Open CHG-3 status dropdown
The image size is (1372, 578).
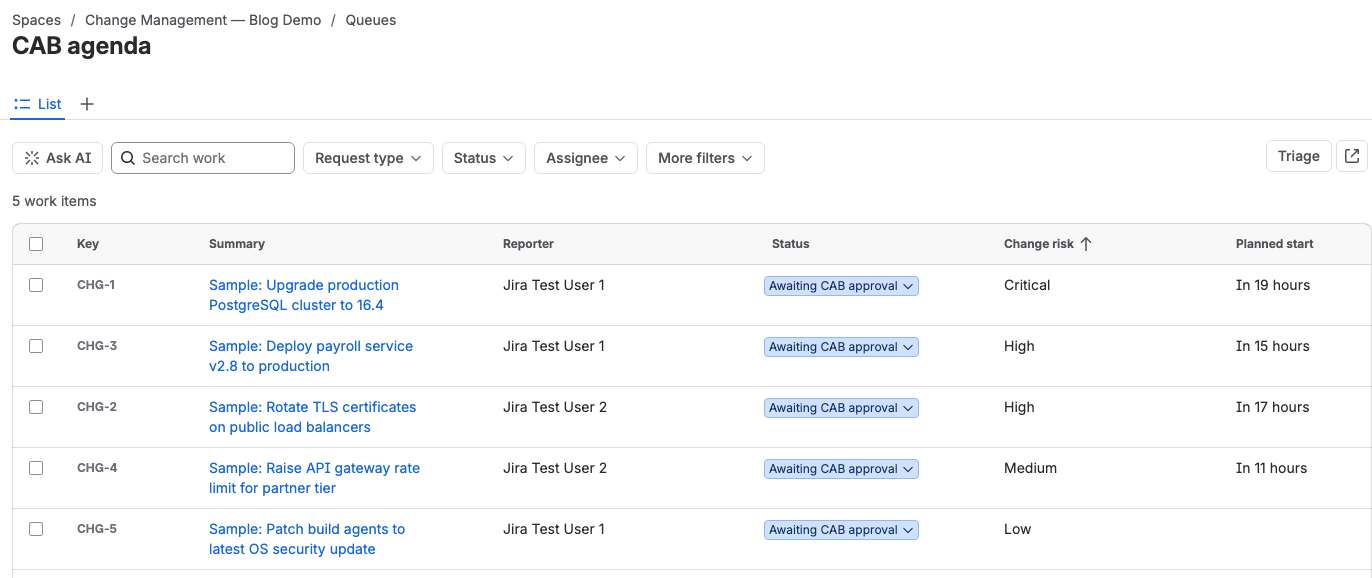[841, 347]
